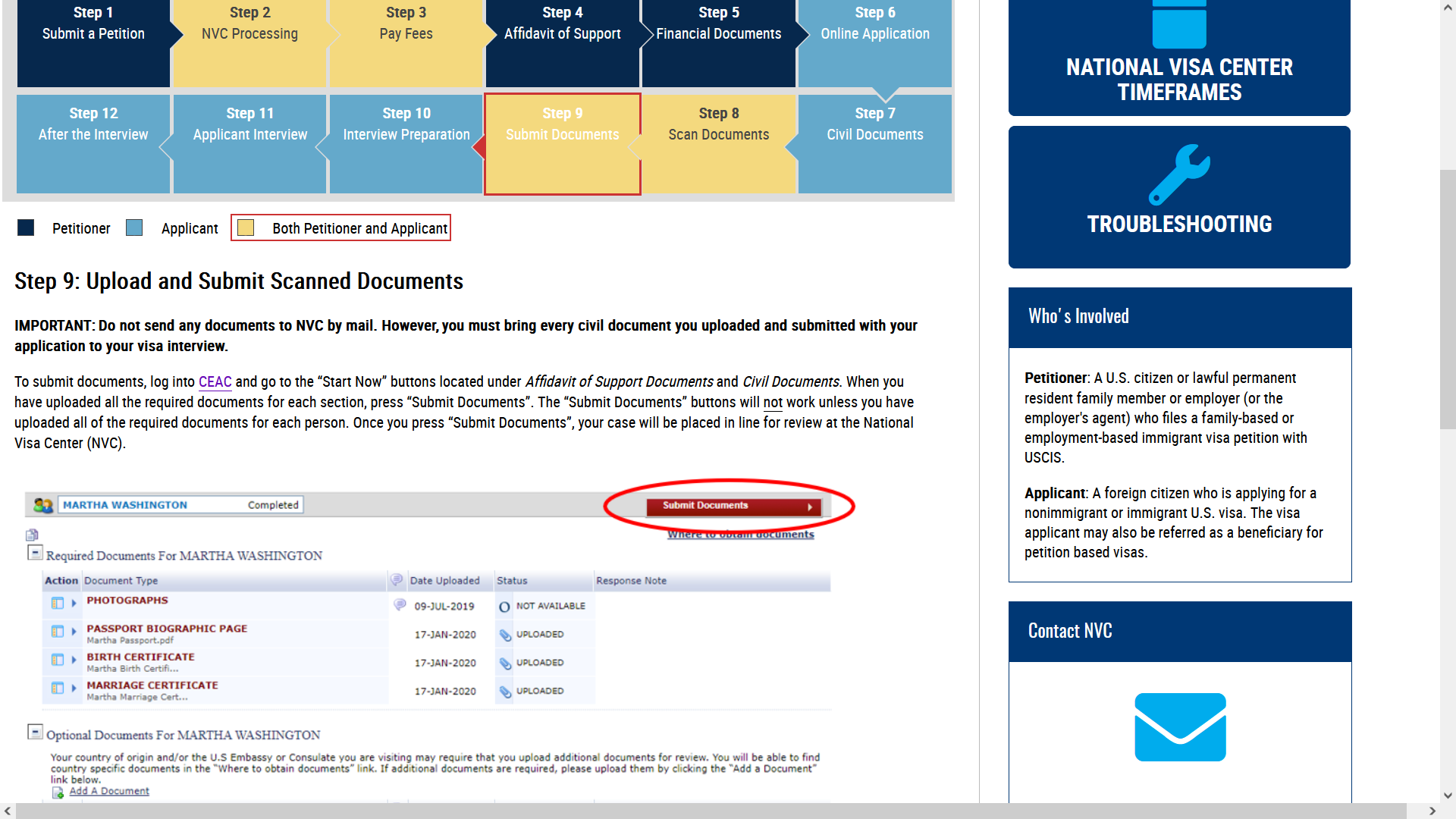Click the Contact NVC envelope icon
This screenshot has width=1456, height=819.
pyautogui.click(x=1180, y=727)
